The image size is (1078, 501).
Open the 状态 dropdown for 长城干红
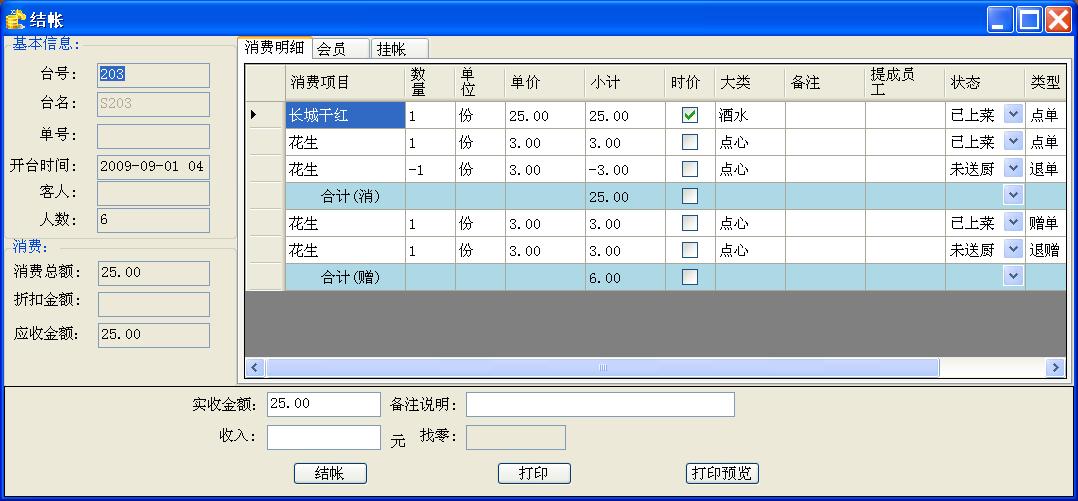(x=1013, y=115)
